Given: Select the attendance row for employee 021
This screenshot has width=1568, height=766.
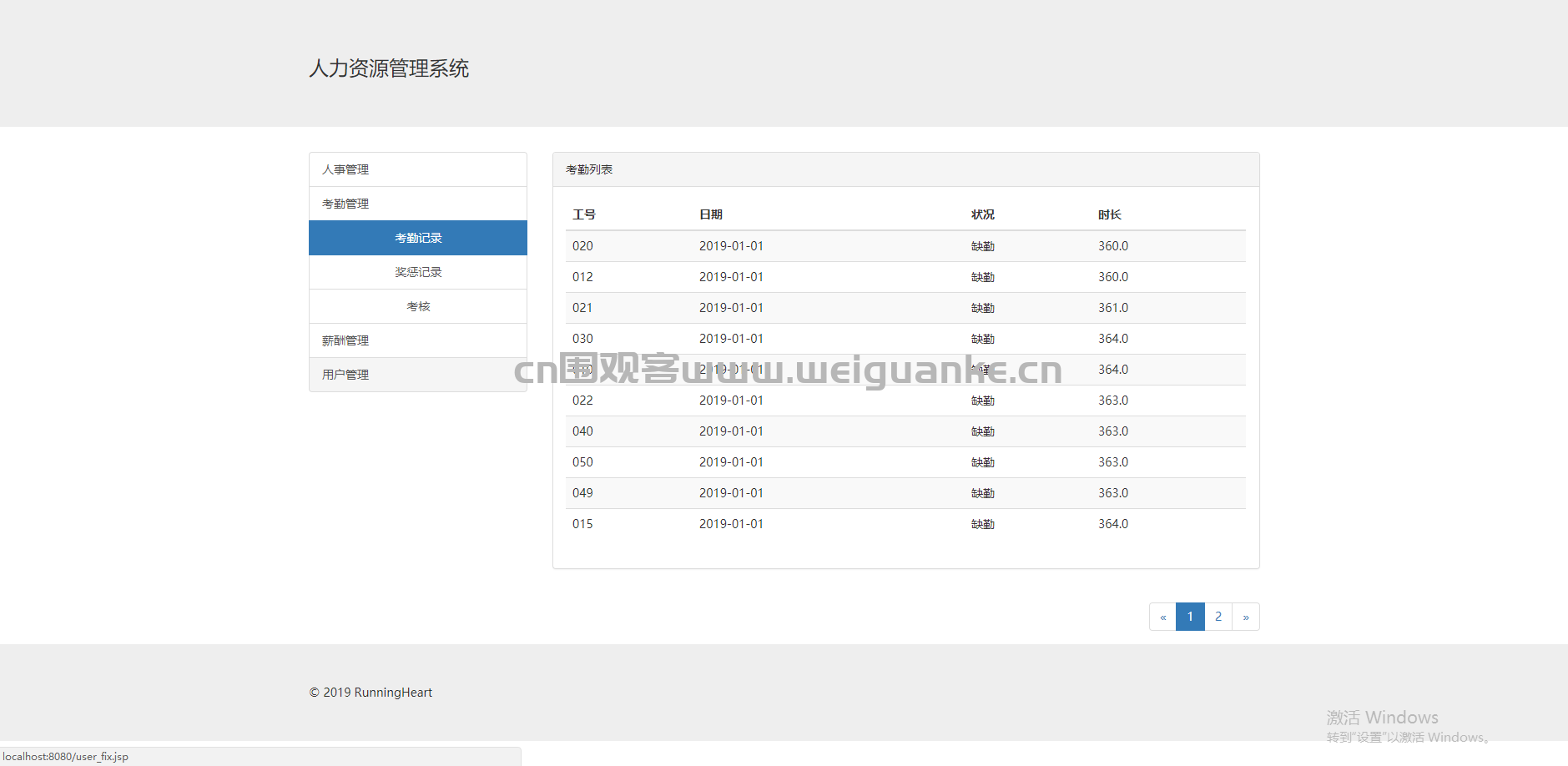Looking at the screenshot, I should (905, 308).
